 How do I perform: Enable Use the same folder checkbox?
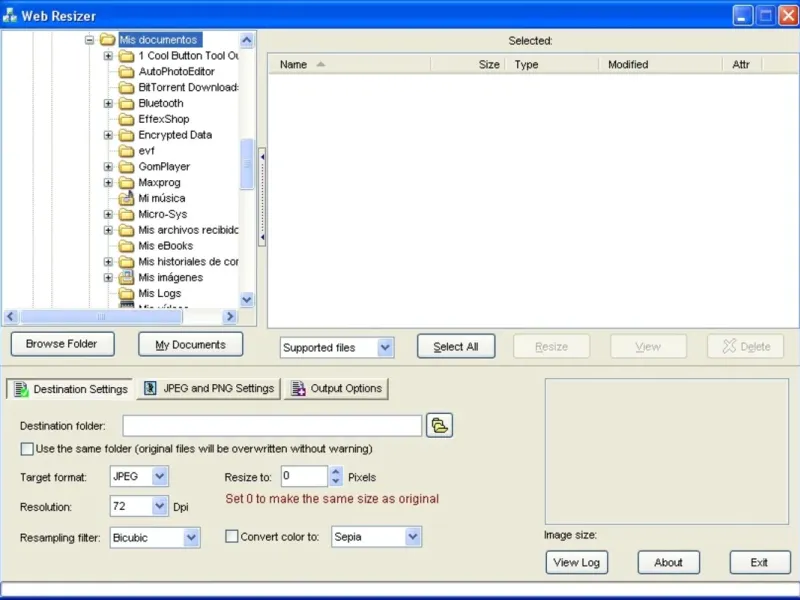pos(27,448)
